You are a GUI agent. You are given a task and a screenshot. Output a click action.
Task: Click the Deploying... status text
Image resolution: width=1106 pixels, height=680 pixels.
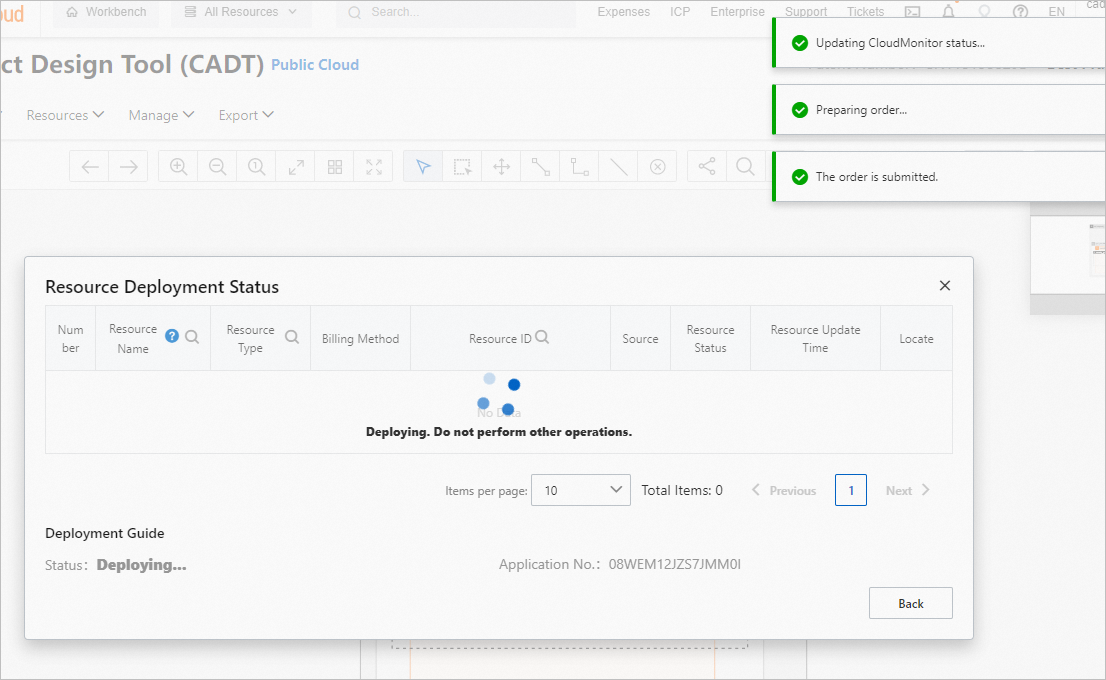click(141, 565)
